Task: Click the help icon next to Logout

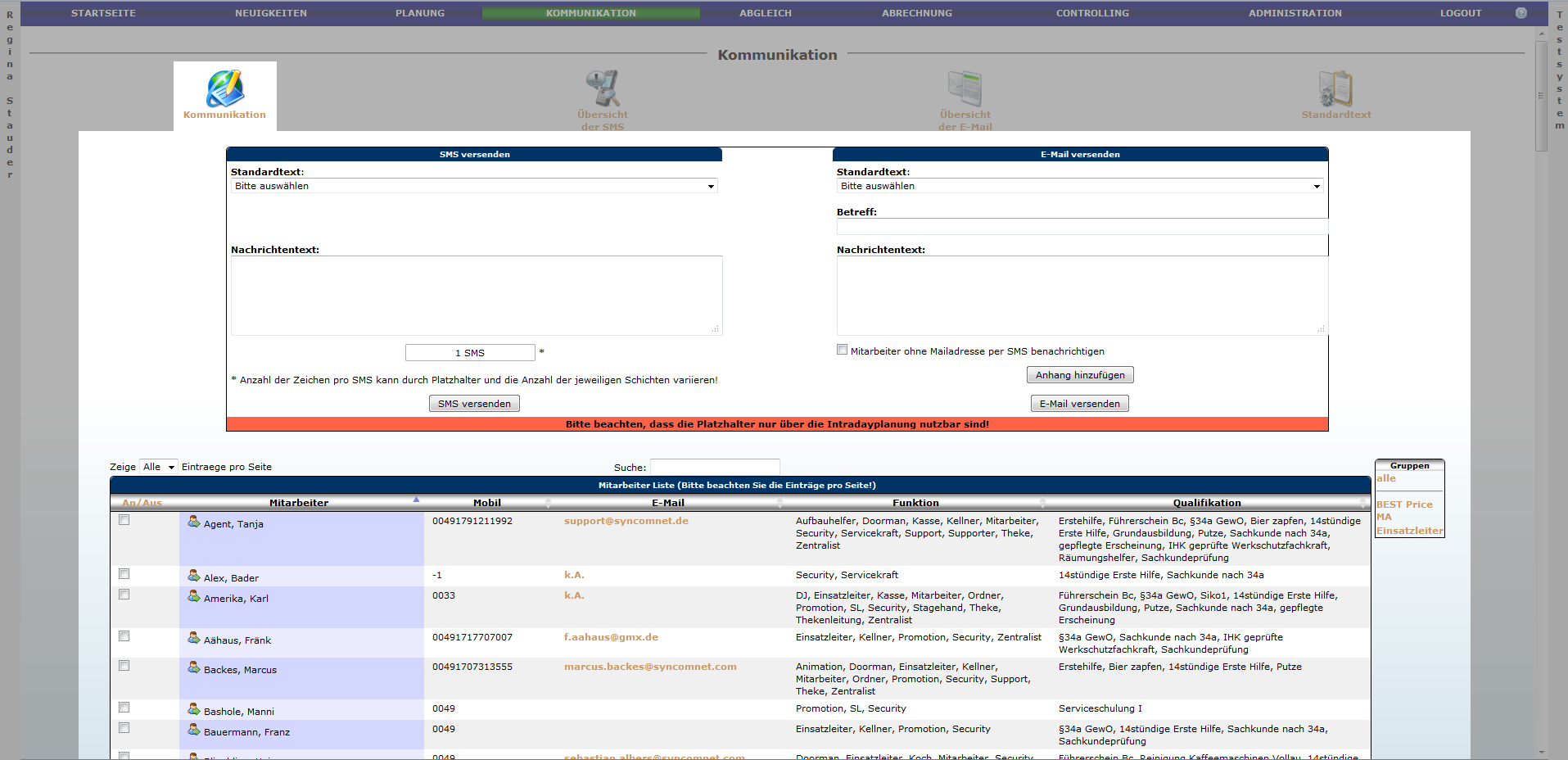Action: [x=1521, y=13]
